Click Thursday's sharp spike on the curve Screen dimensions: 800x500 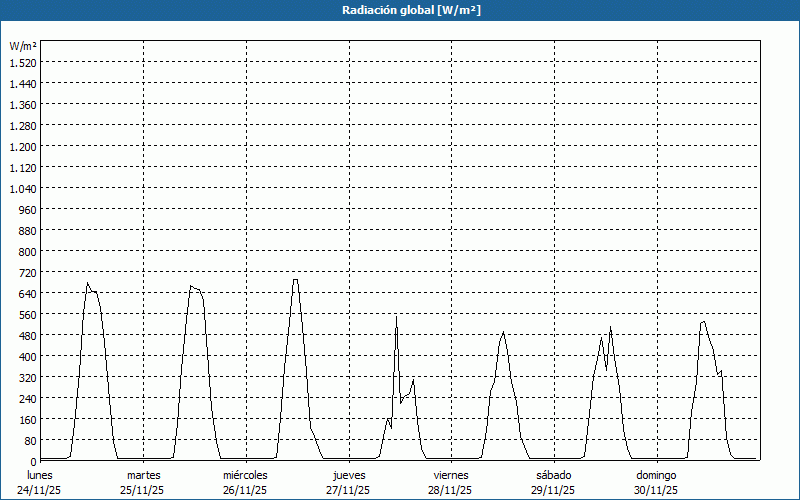(x=396, y=317)
